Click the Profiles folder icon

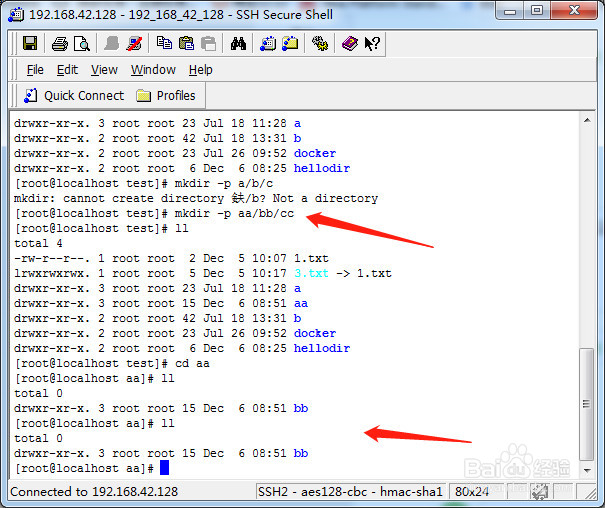143,96
